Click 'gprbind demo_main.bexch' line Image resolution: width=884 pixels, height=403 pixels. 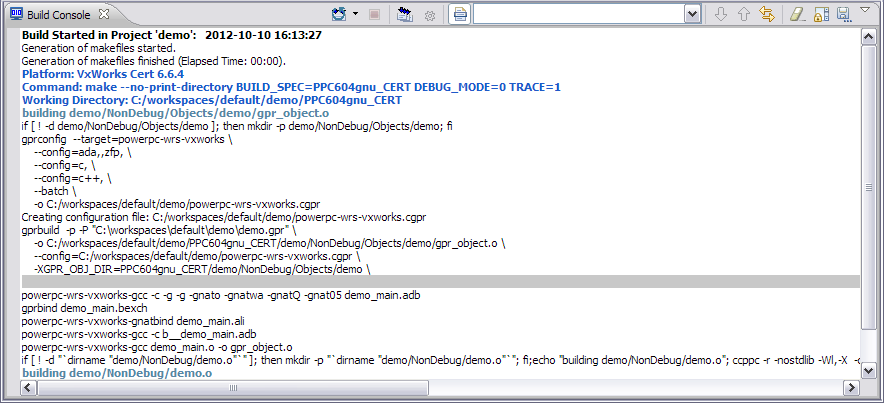pos(85,308)
